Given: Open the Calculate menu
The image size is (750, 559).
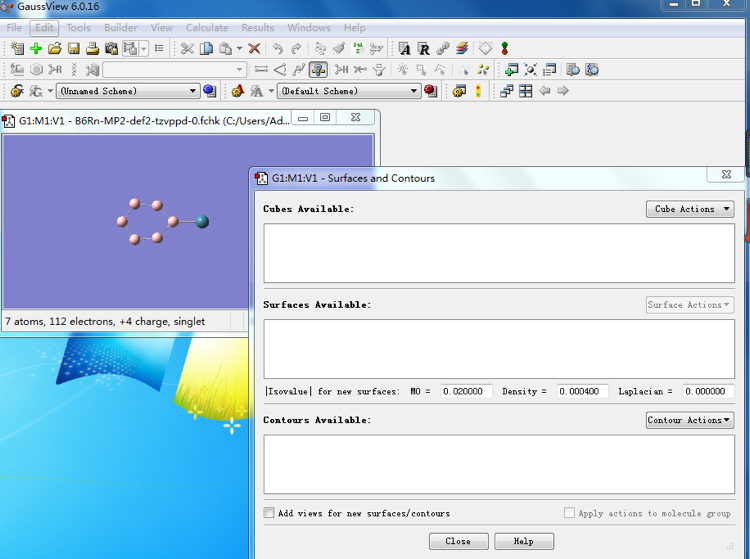Looking at the screenshot, I should (207, 28).
